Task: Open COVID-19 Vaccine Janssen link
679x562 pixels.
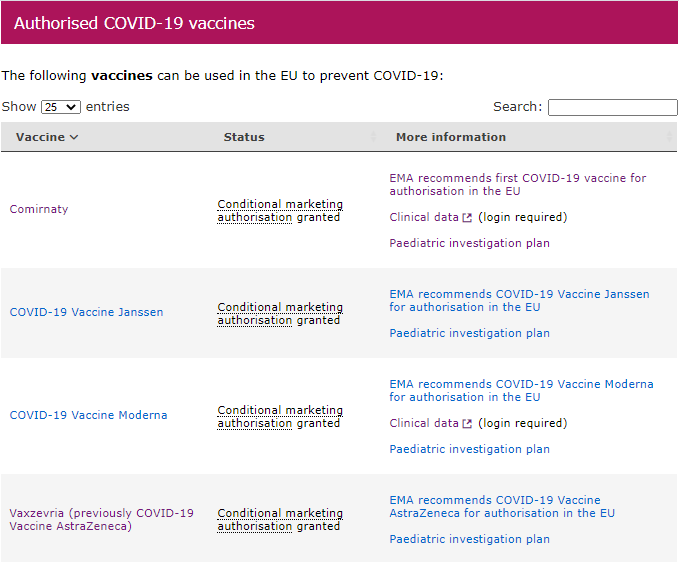Action: coord(86,312)
